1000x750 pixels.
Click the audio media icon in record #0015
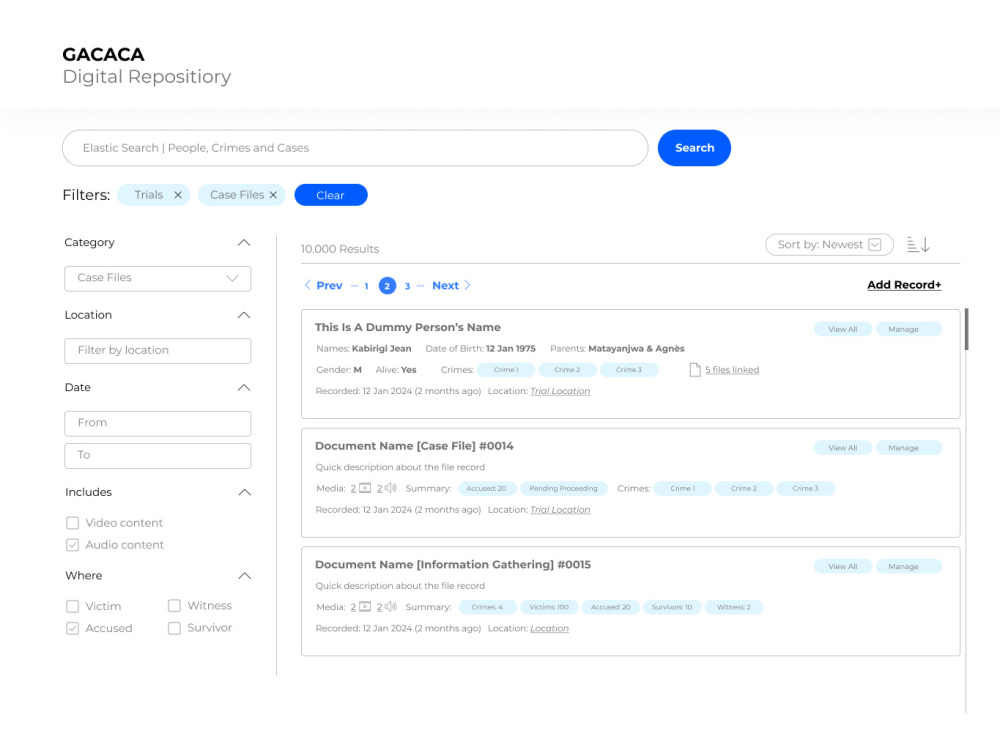[391, 607]
